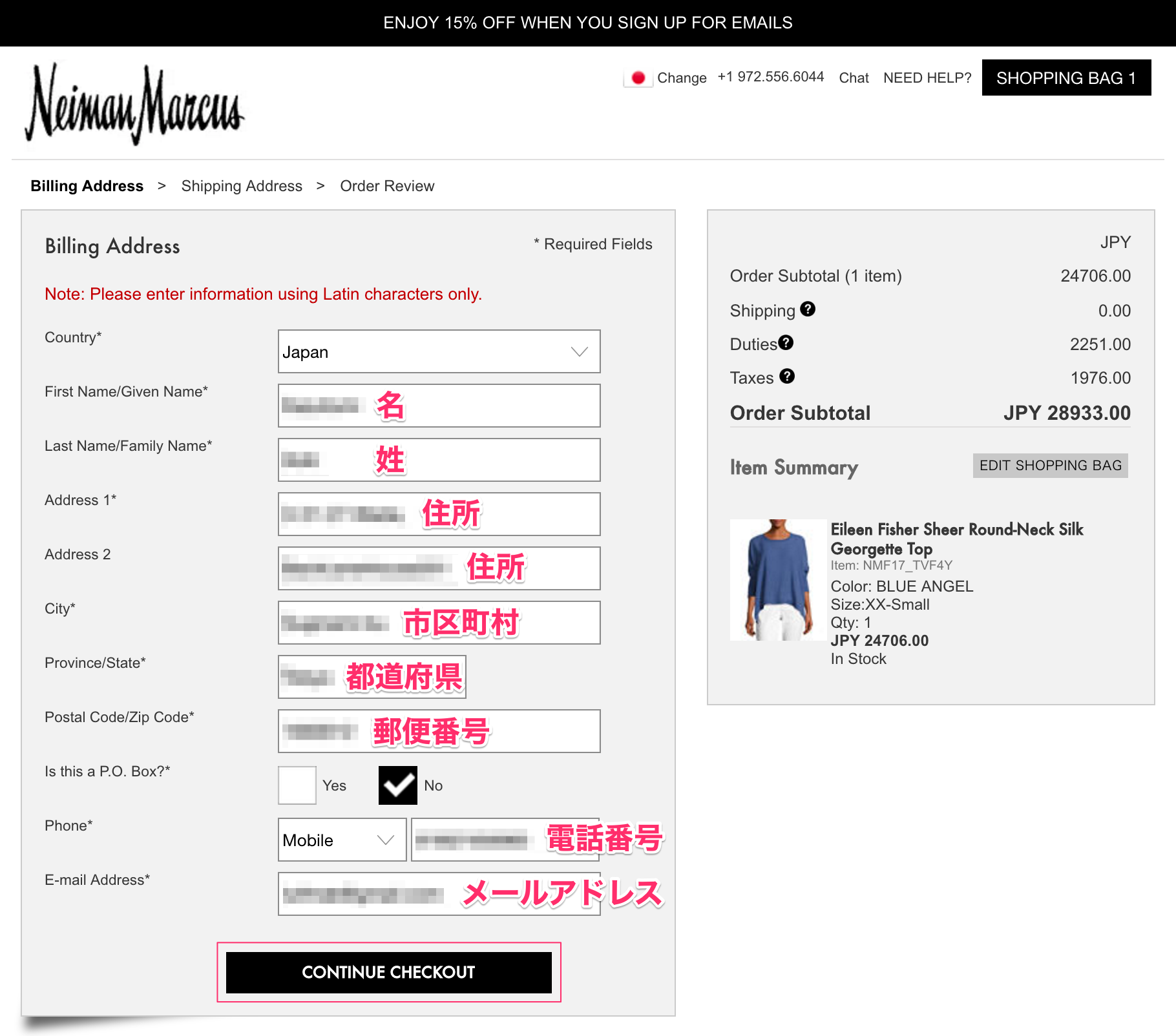Click the Shipping help question mark icon
The height and width of the screenshot is (1036, 1176).
(807, 310)
